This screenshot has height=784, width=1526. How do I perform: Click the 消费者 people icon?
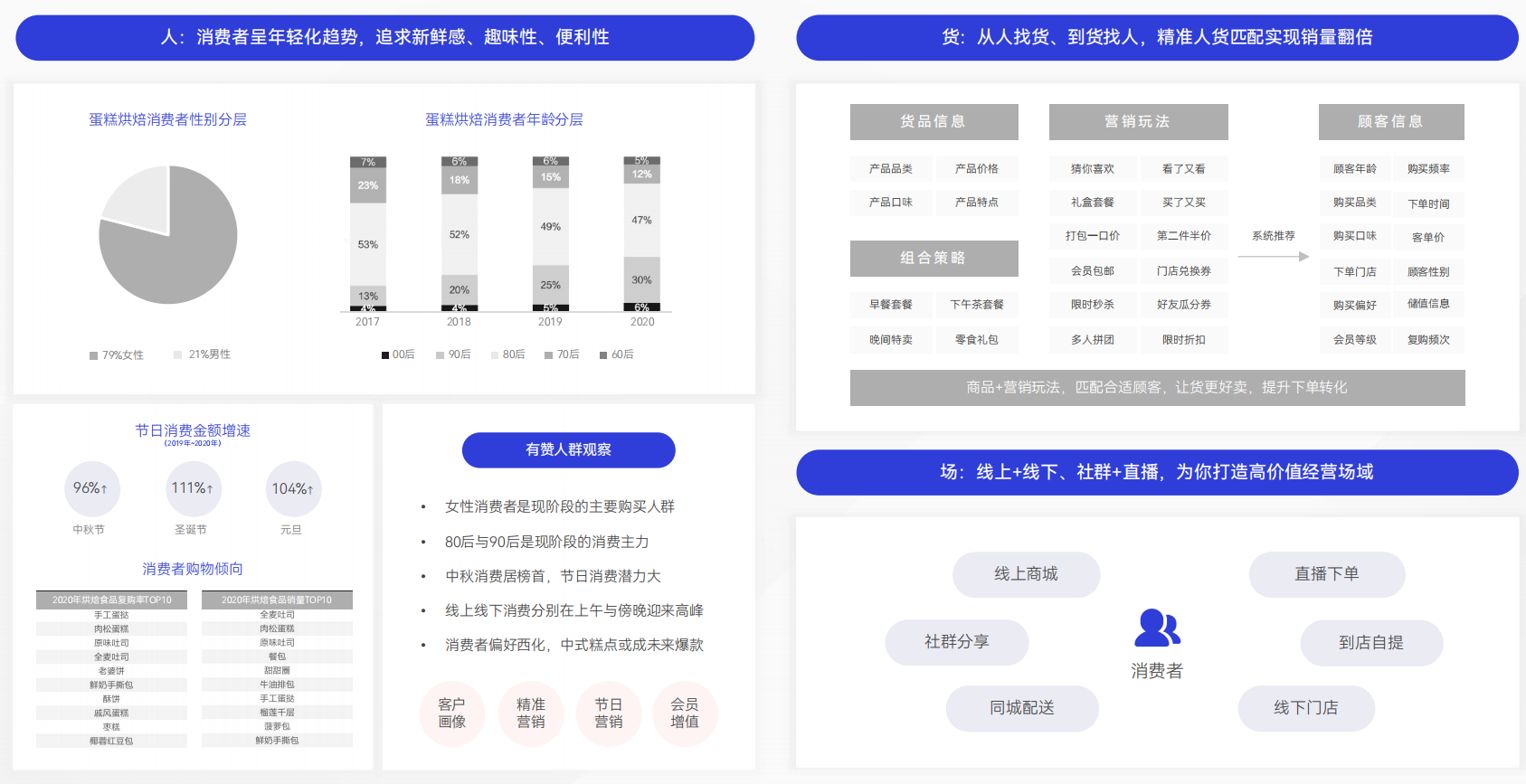click(1157, 628)
